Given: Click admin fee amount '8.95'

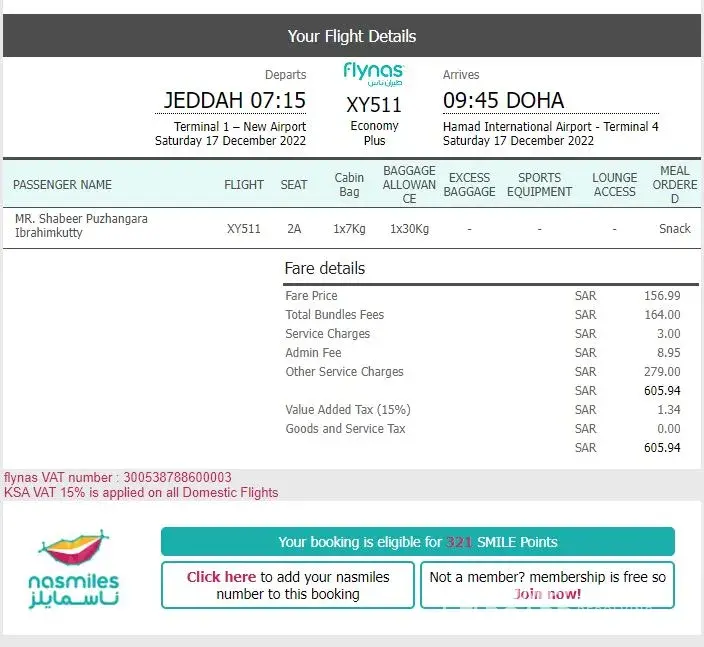Looking at the screenshot, I should tap(669, 352).
